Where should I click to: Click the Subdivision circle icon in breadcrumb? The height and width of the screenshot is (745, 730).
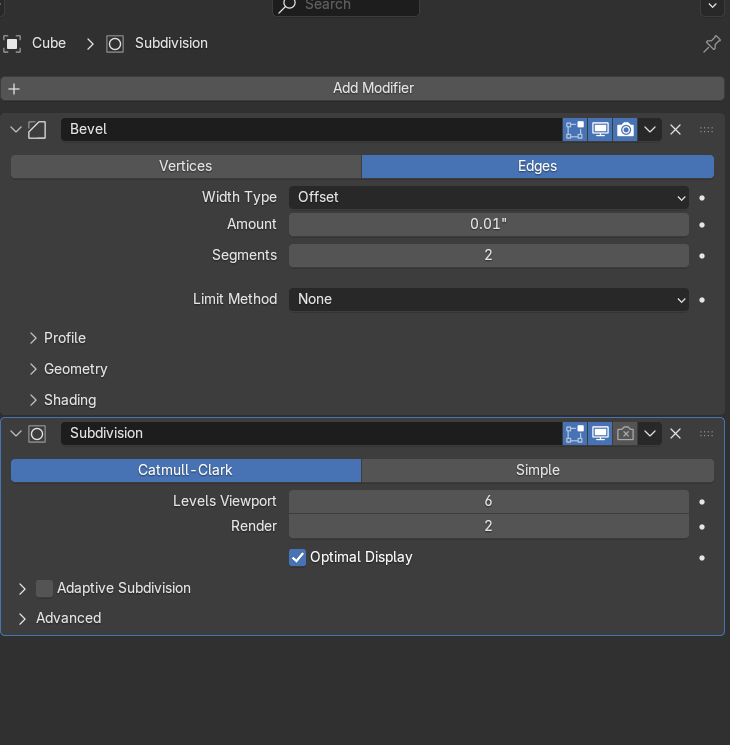point(115,44)
